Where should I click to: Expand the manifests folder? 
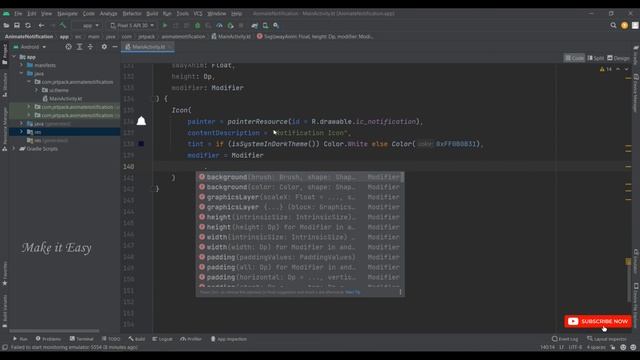tap(22, 65)
